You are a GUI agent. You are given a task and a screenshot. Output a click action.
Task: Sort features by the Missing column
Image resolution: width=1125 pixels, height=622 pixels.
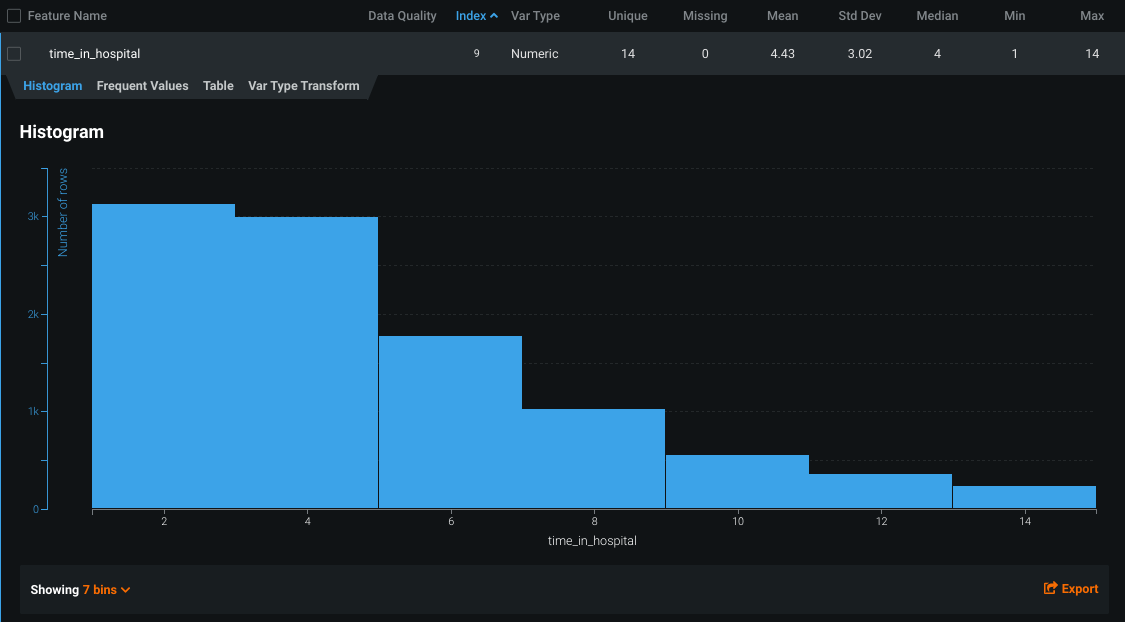coord(705,16)
